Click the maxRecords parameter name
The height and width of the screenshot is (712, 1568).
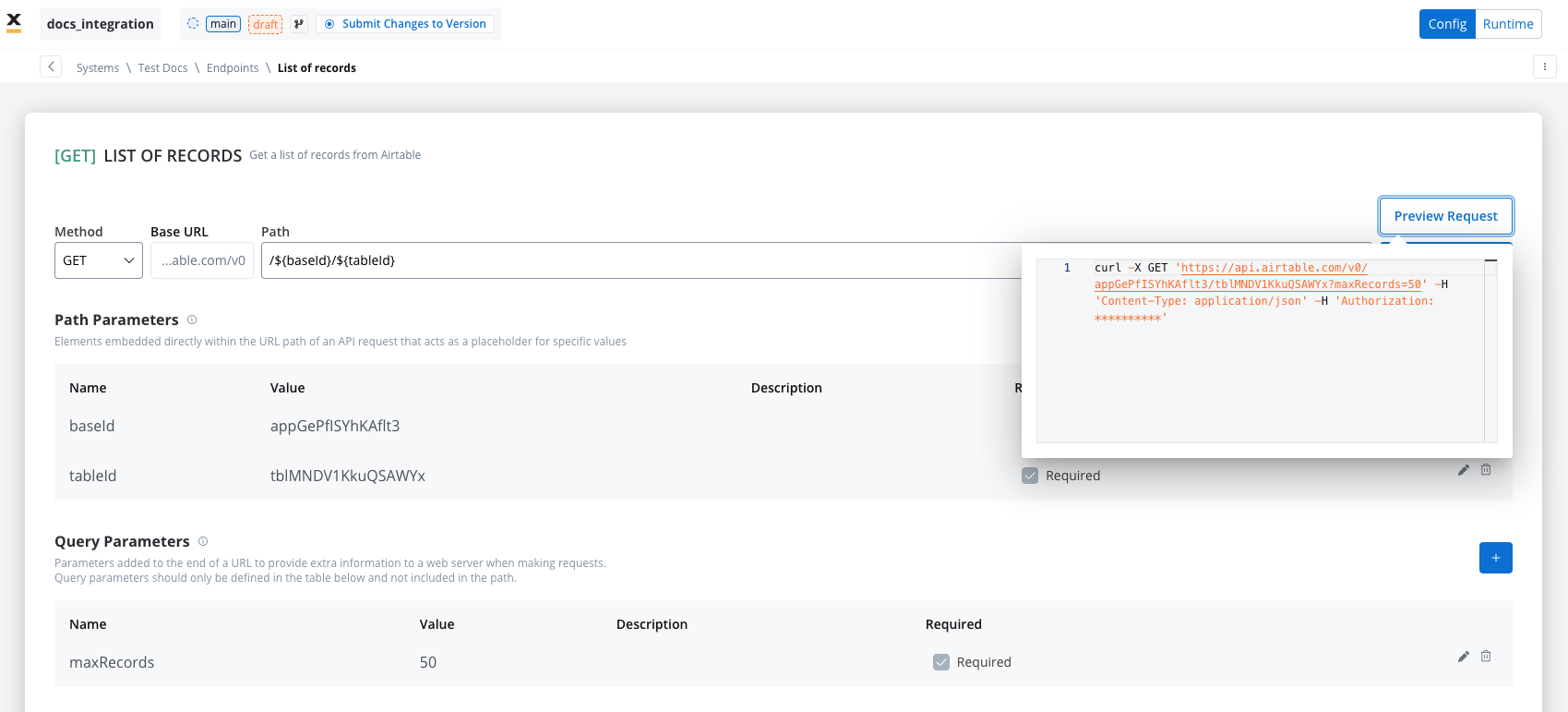pos(112,662)
